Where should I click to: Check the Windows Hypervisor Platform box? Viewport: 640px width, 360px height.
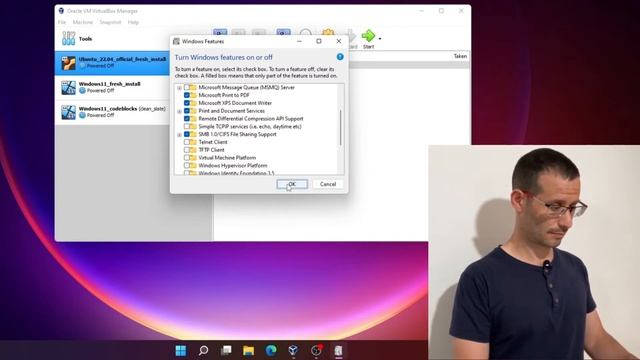187,165
